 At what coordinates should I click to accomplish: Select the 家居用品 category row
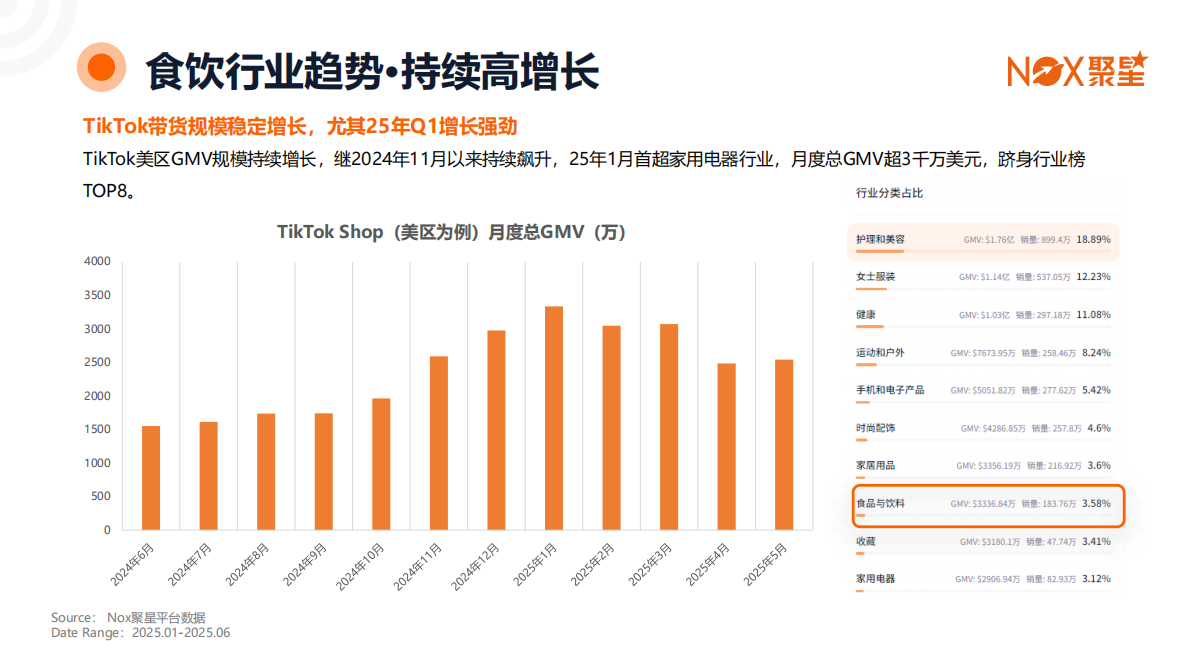point(983,466)
